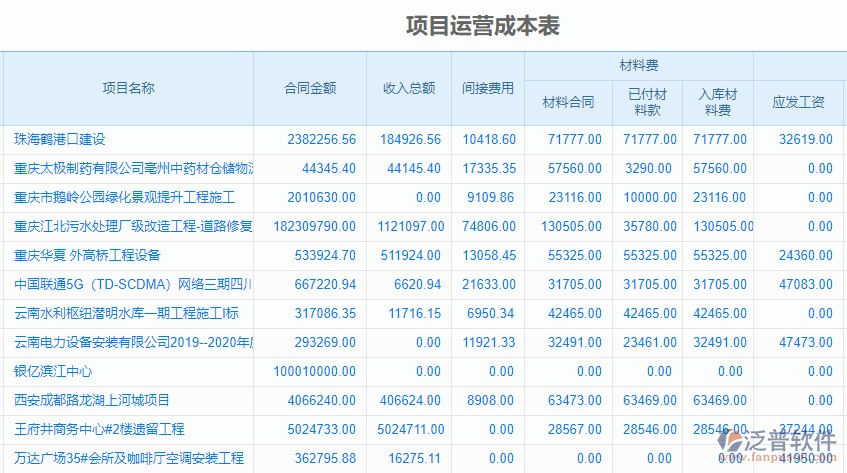Select the 项目名称 column header

[129, 89]
